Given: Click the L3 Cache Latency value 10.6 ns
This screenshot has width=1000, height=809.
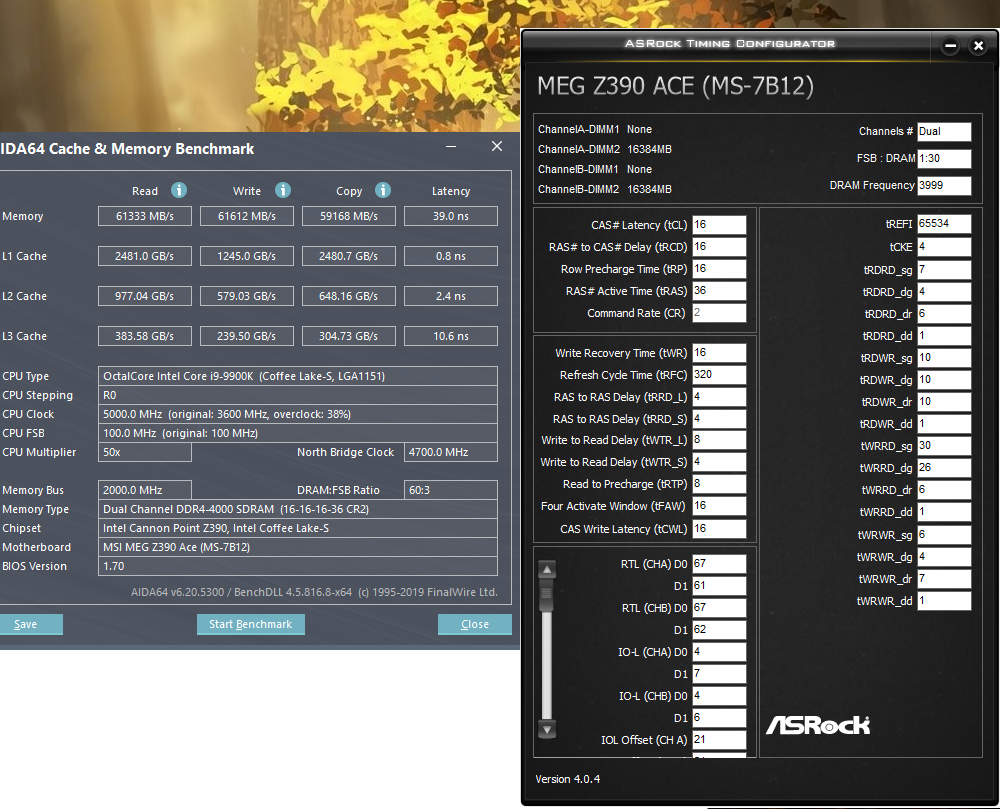Looking at the screenshot, I should coord(451,336).
